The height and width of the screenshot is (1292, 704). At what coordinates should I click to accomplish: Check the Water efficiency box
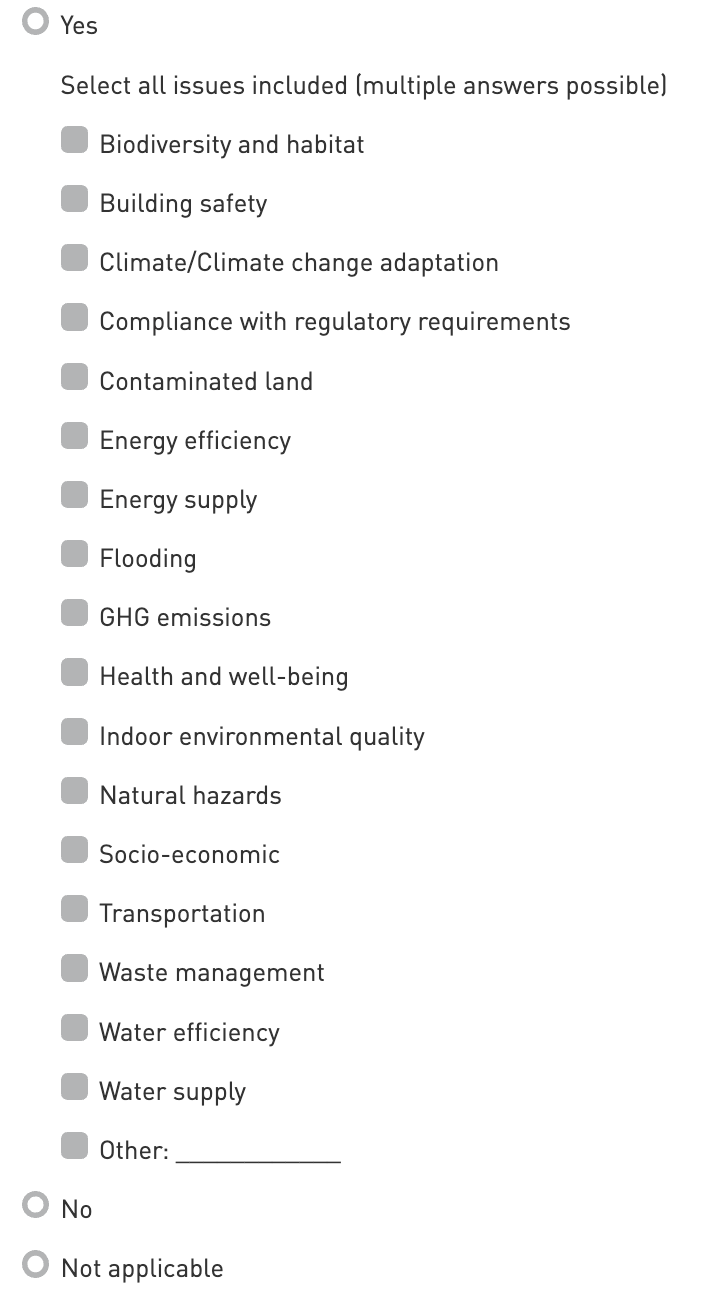pos(75,1028)
